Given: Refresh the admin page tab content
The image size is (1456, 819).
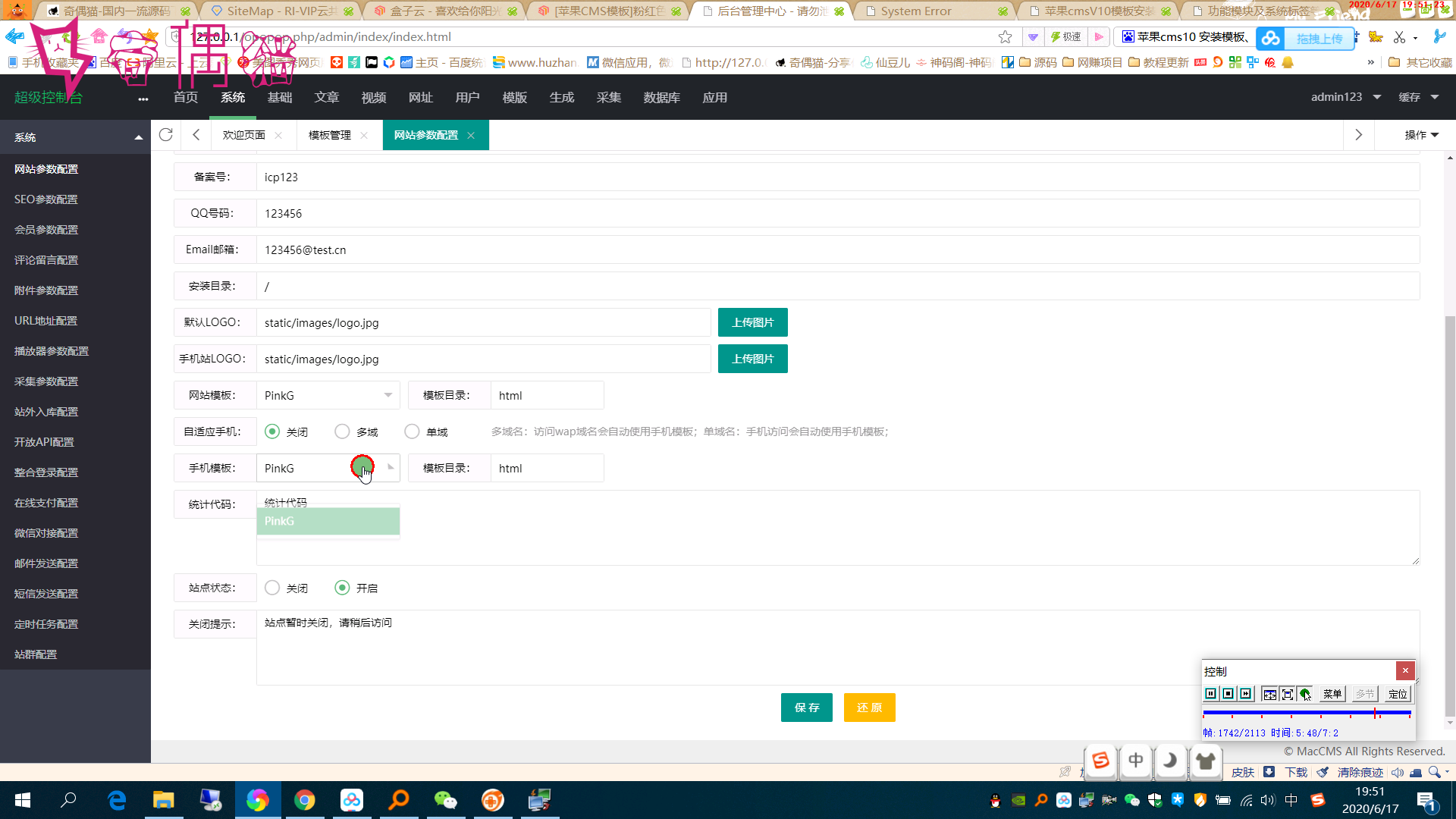Looking at the screenshot, I should click(166, 135).
